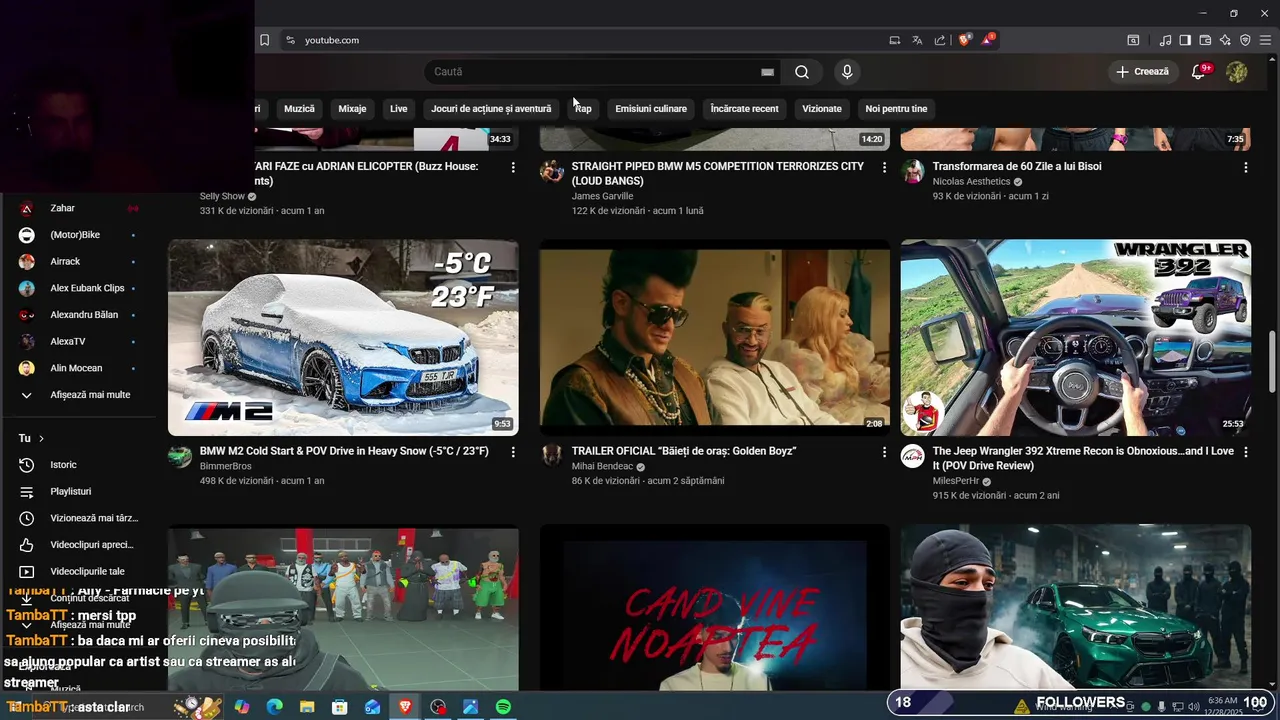Open the Brave hamburger main menu
This screenshot has width=1280, height=720.
(x=1265, y=40)
